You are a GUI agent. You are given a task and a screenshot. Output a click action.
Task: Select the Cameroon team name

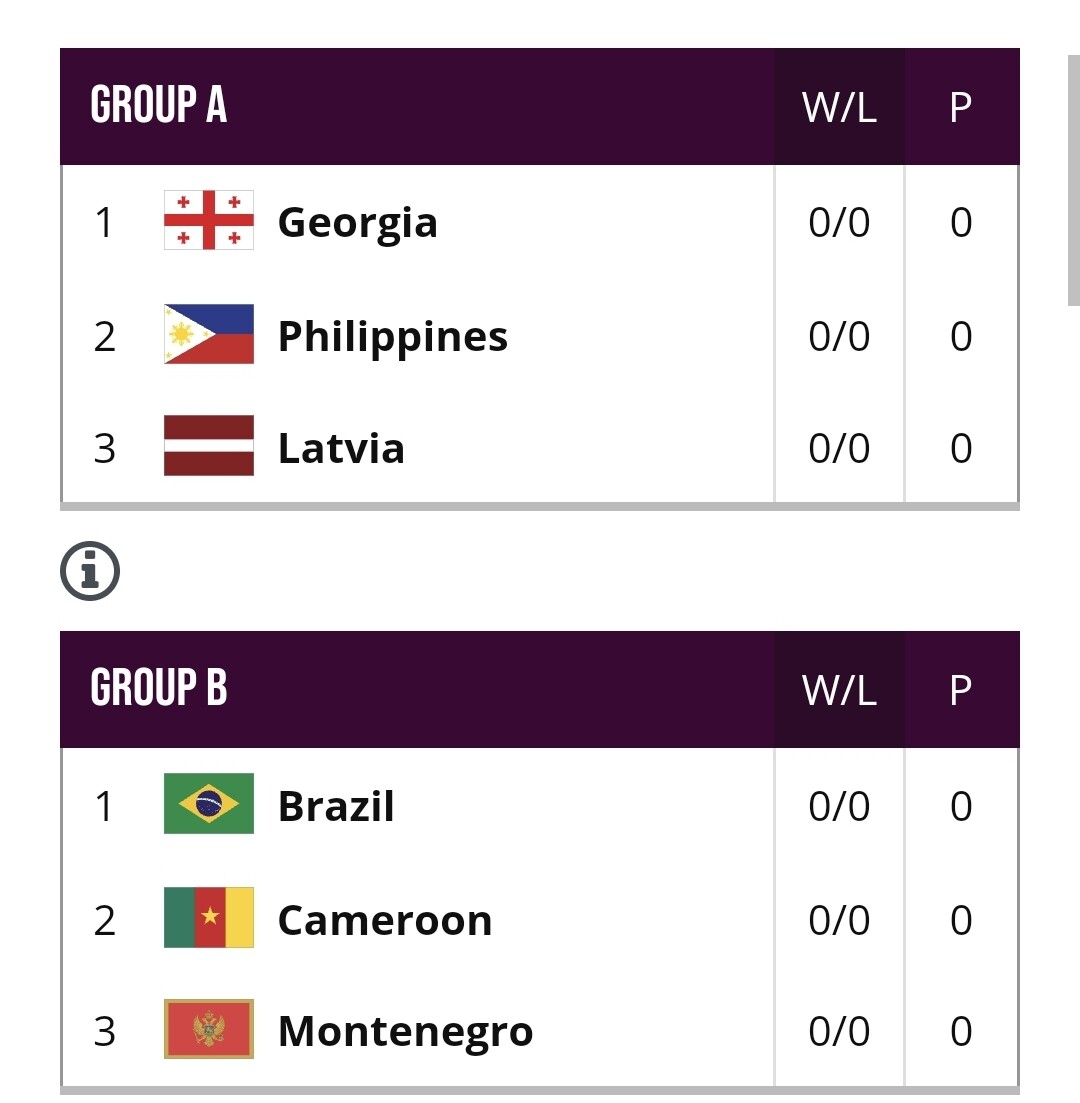click(384, 920)
